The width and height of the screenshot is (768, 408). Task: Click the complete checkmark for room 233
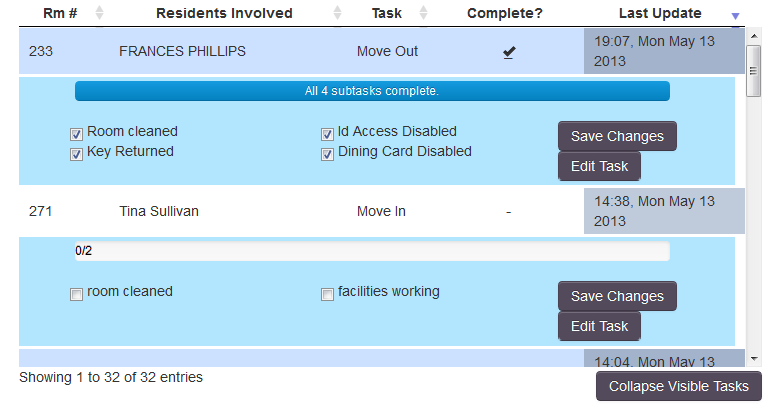pos(509,52)
